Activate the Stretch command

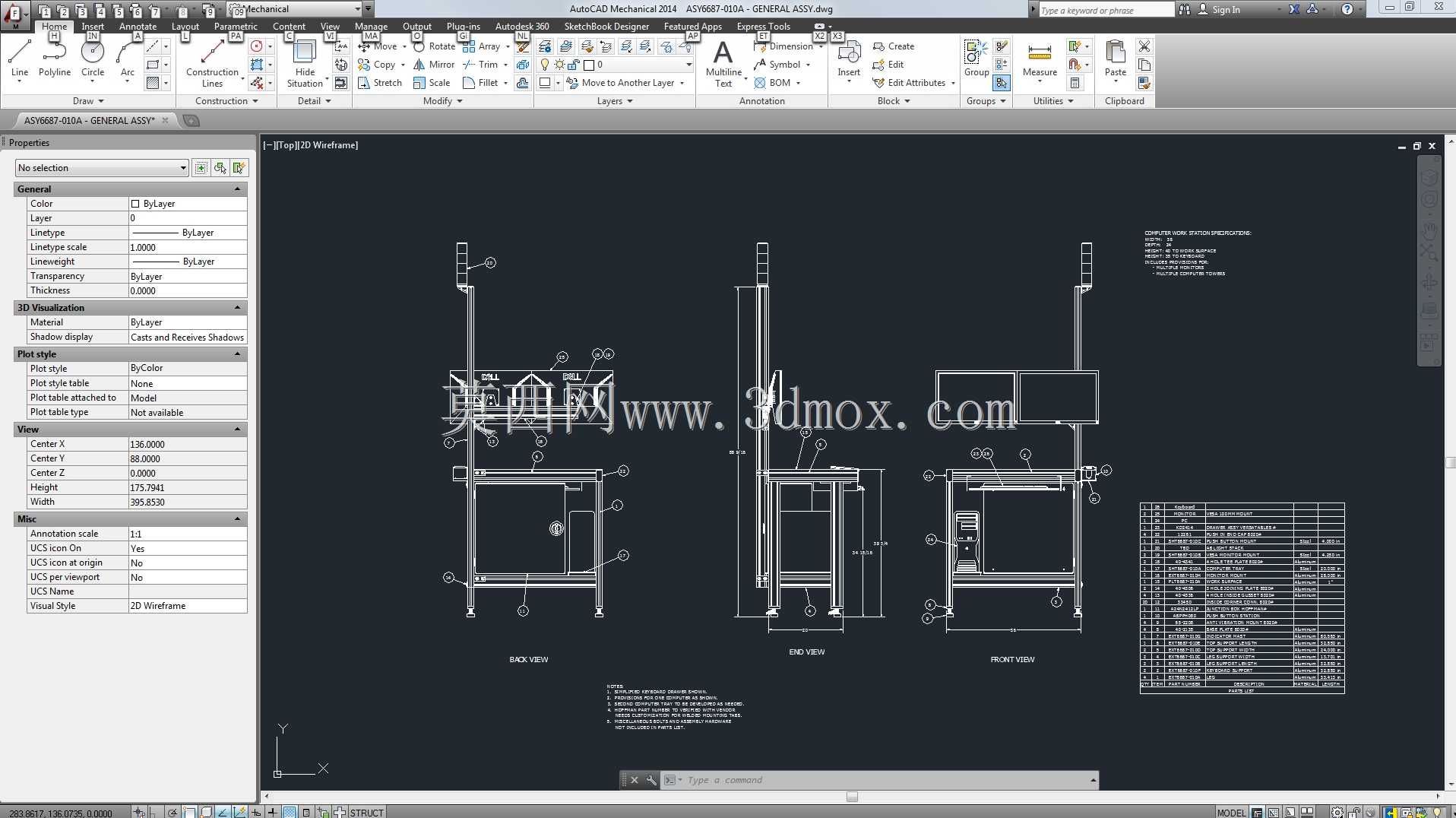point(380,83)
